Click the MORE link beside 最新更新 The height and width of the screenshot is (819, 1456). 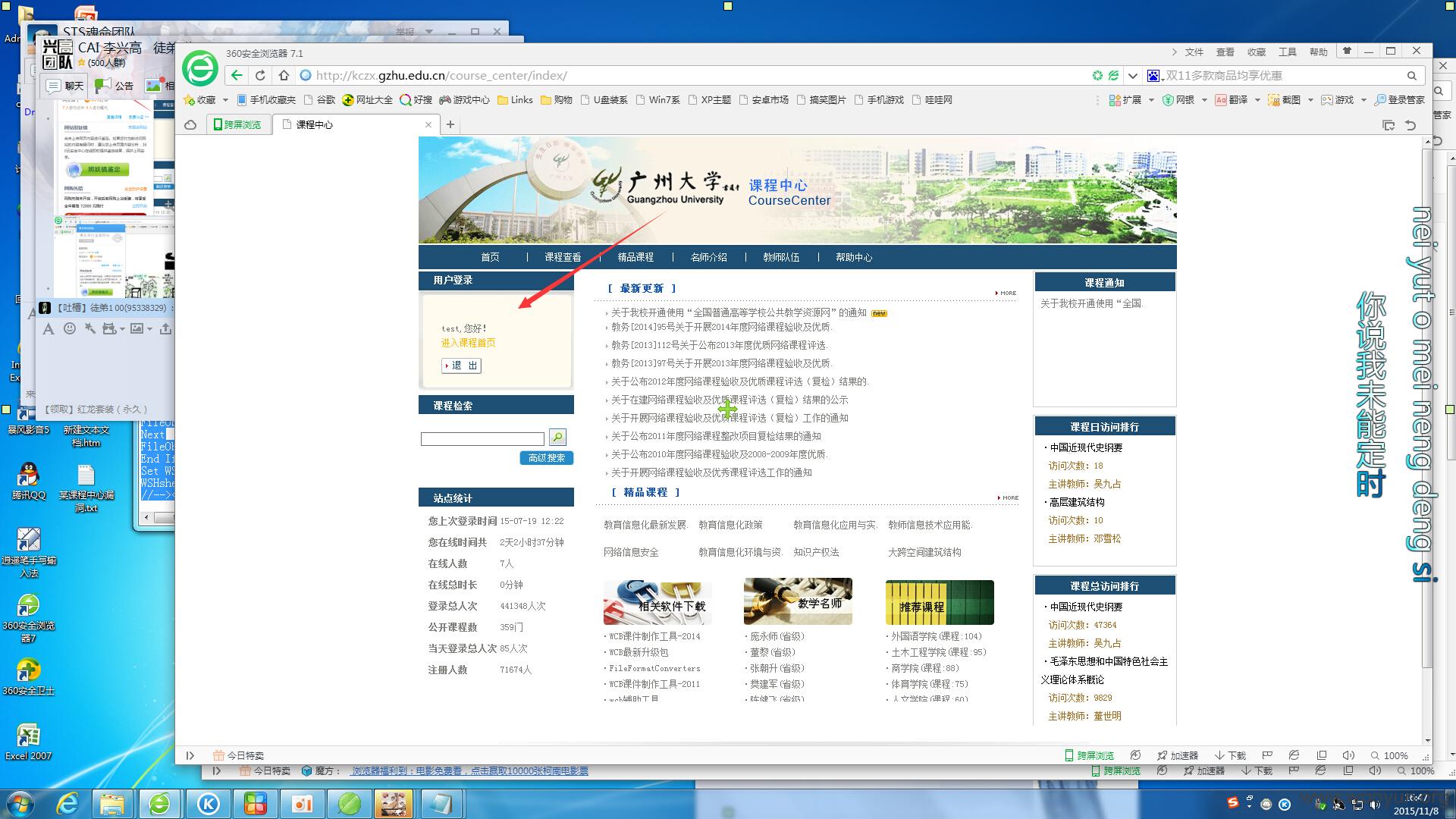coord(1006,293)
